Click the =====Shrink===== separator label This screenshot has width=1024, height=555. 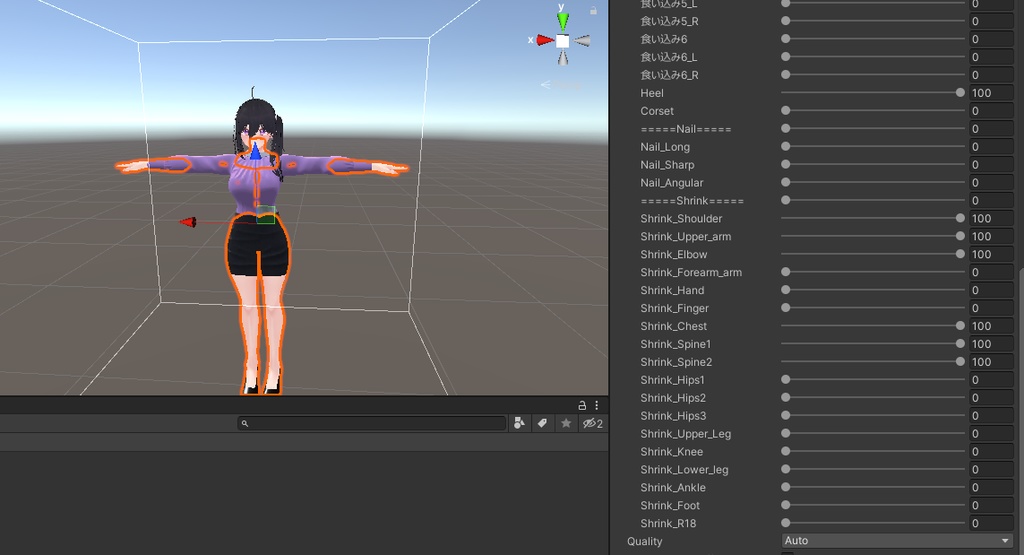click(692, 200)
